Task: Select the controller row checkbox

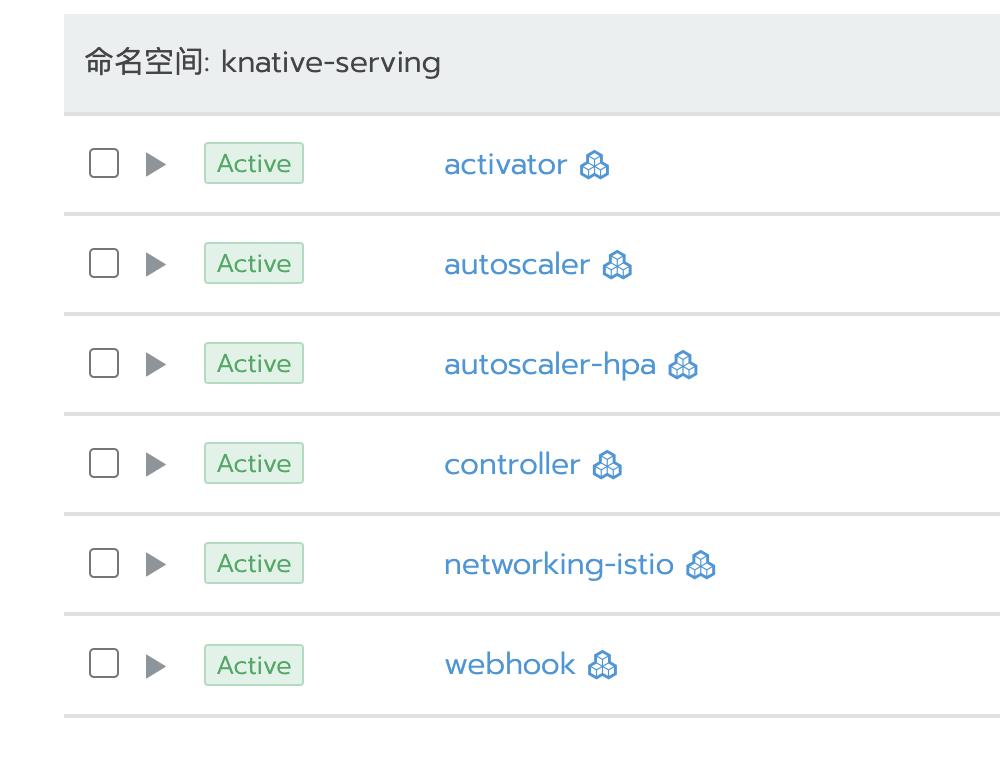Action: pyautogui.click(x=104, y=463)
